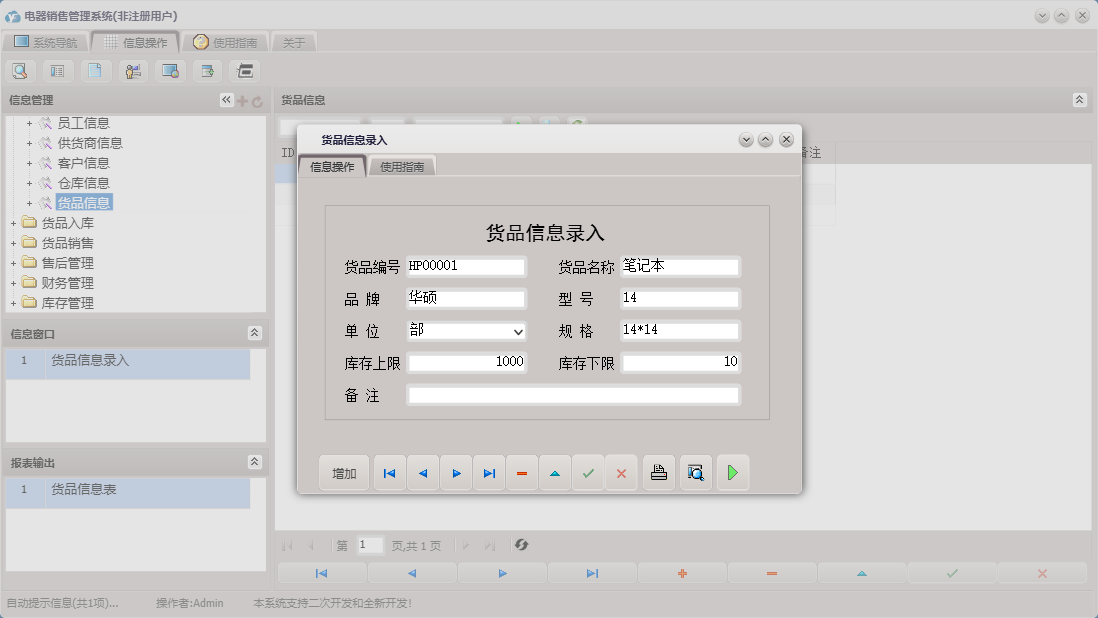Click the print icon in the dialog
This screenshot has height=618, width=1098.
659,472
